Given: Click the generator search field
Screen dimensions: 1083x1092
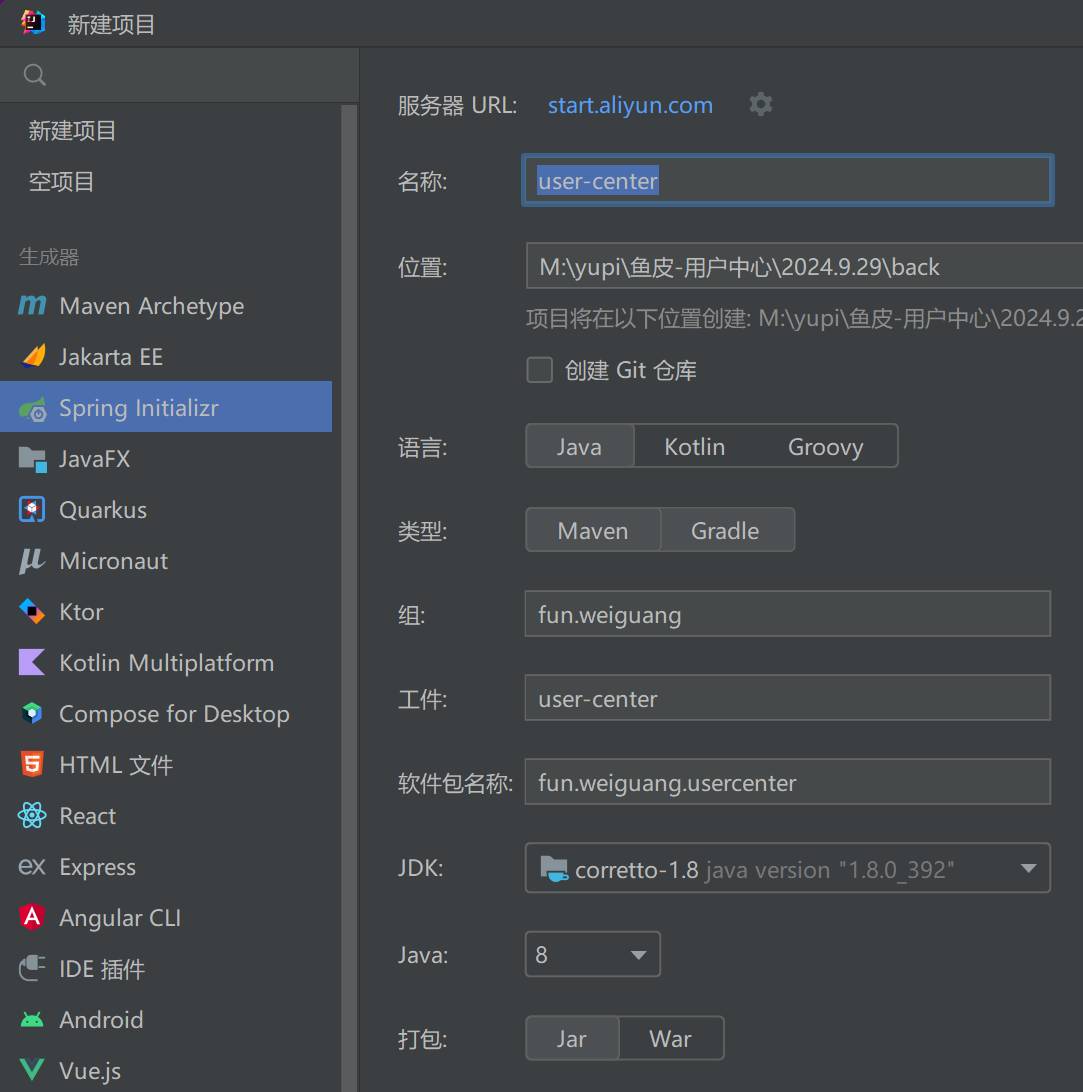Looking at the screenshot, I should (179, 75).
